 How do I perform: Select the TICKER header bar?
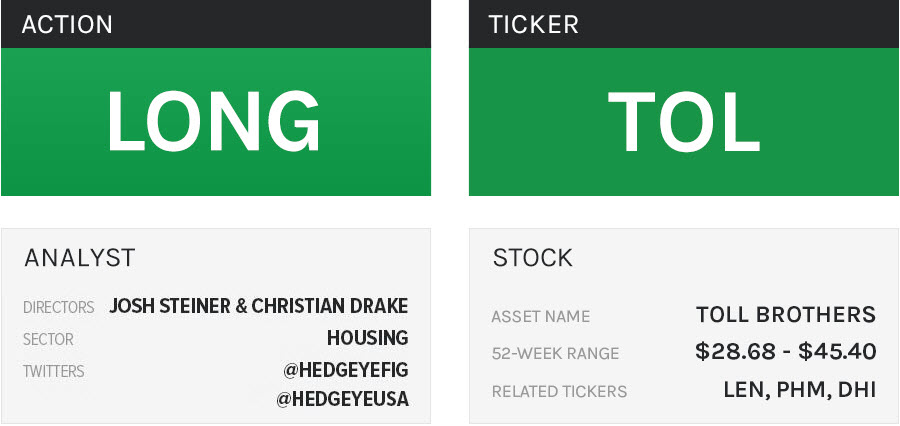683,24
